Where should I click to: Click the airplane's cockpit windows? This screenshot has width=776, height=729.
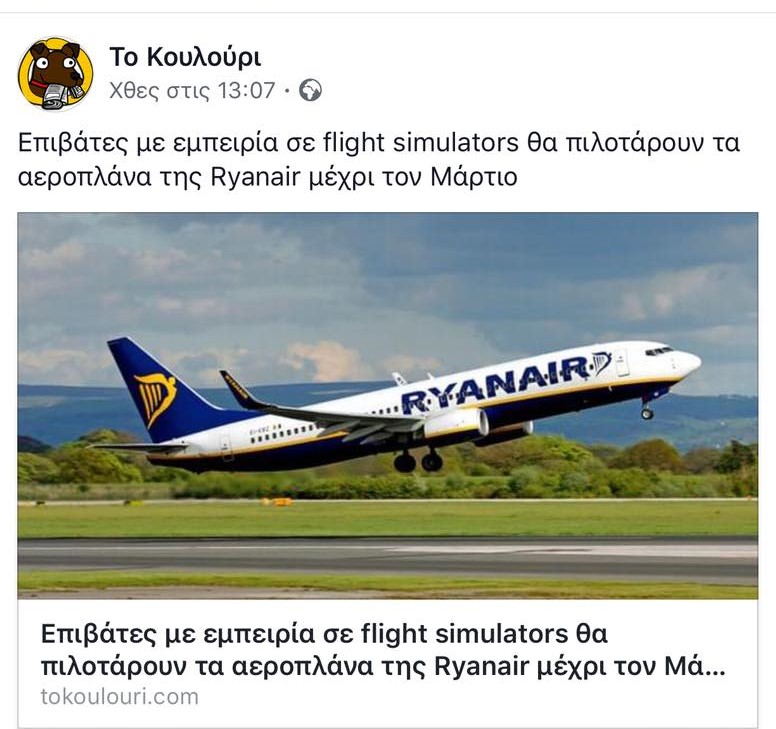tap(659, 351)
